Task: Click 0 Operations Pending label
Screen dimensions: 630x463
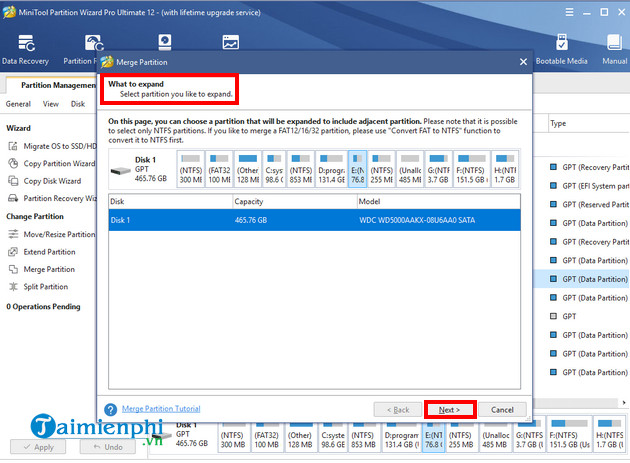Action: click(43, 307)
